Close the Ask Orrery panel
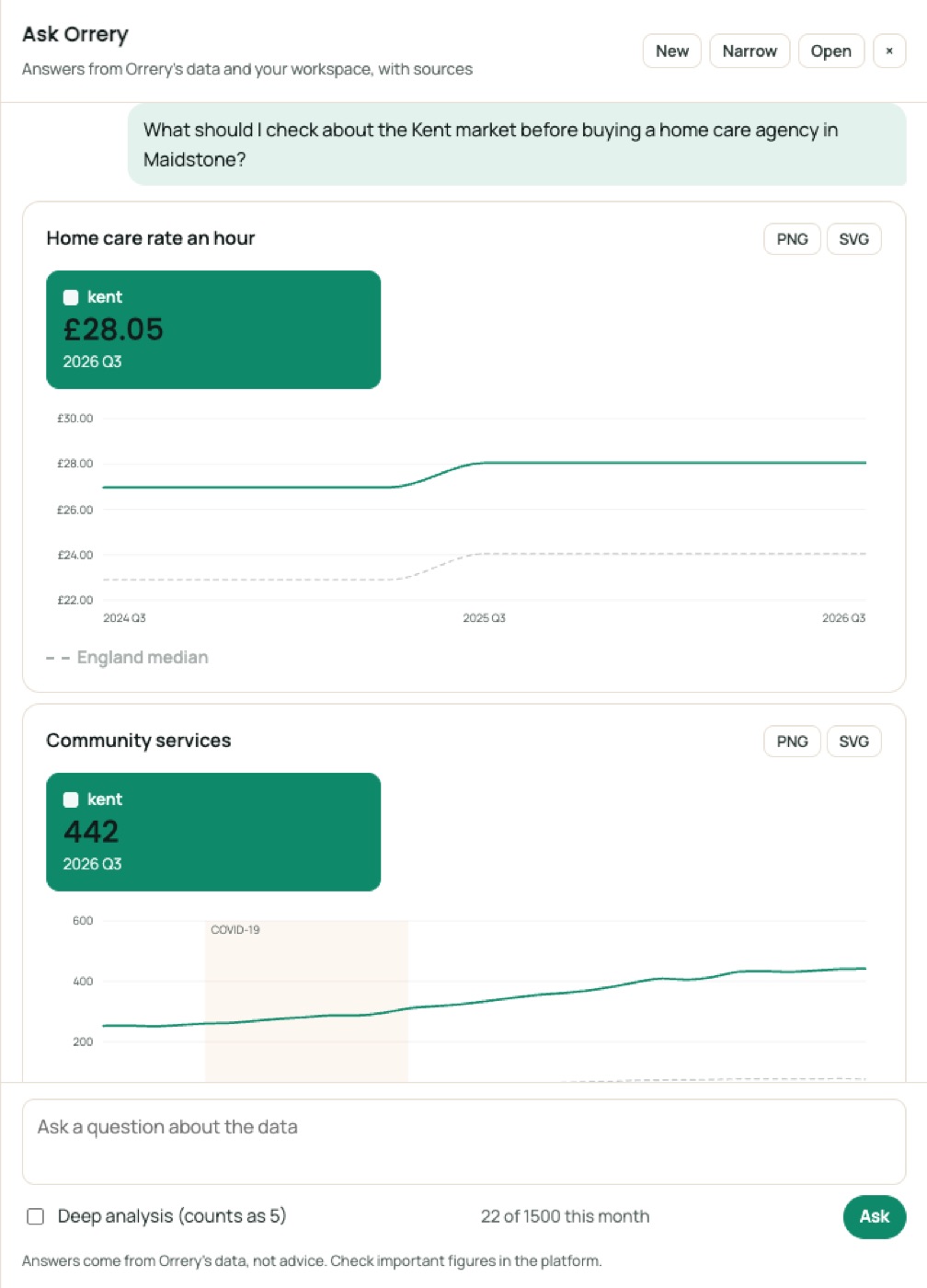Image resolution: width=927 pixels, height=1288 pixels. tap(888, 52)
